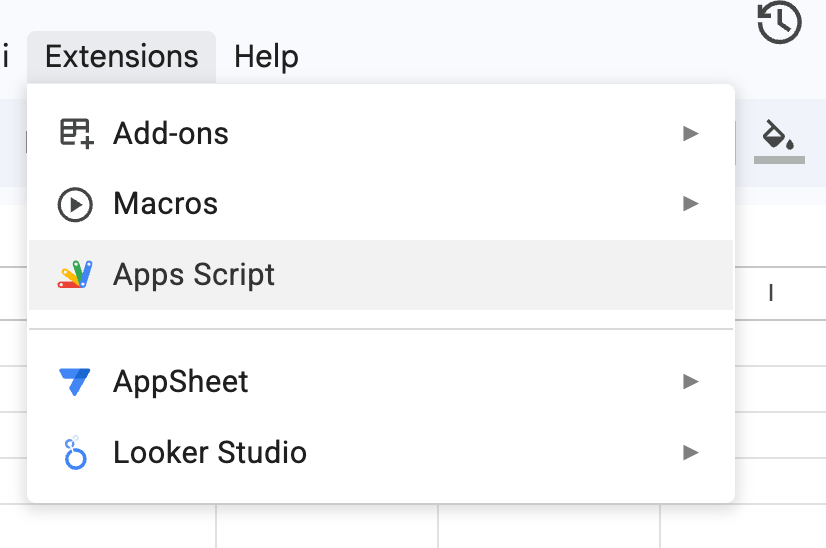Select the Macros text label
The height and width of the screenshot is (548, 826).
click(x=165, y=204)
